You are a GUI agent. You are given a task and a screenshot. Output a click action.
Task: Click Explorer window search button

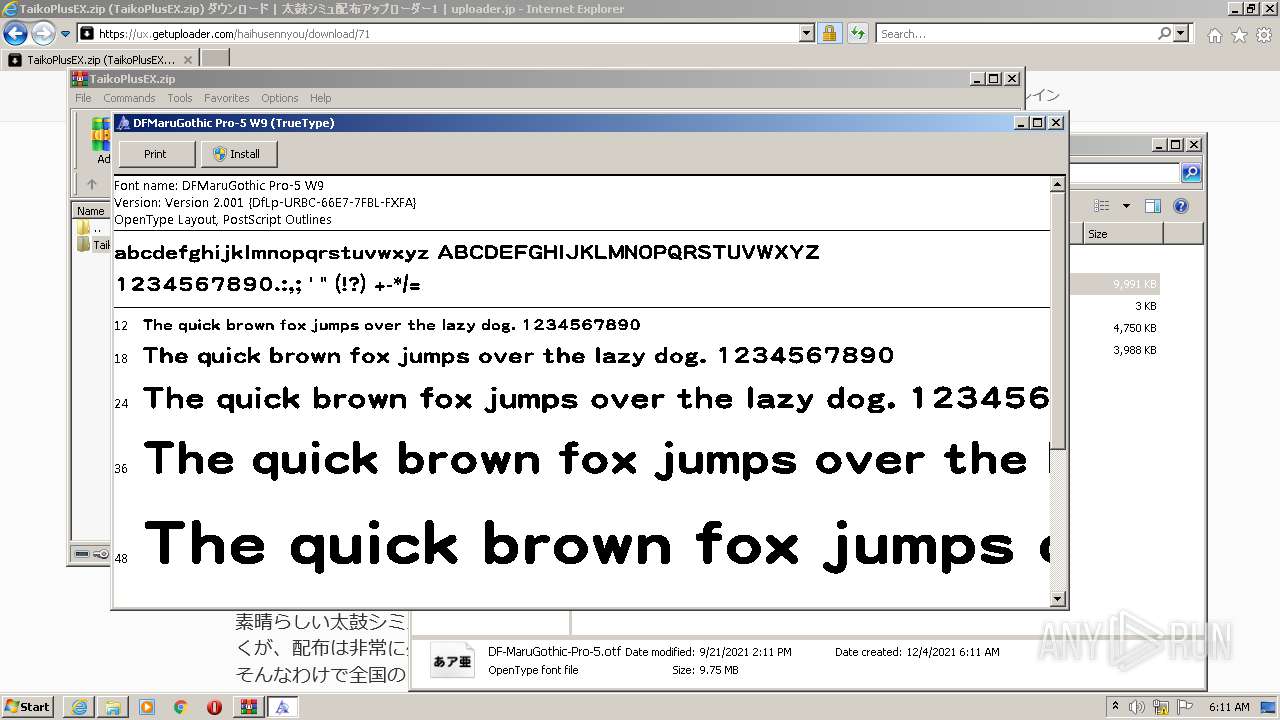(1191, 173)
